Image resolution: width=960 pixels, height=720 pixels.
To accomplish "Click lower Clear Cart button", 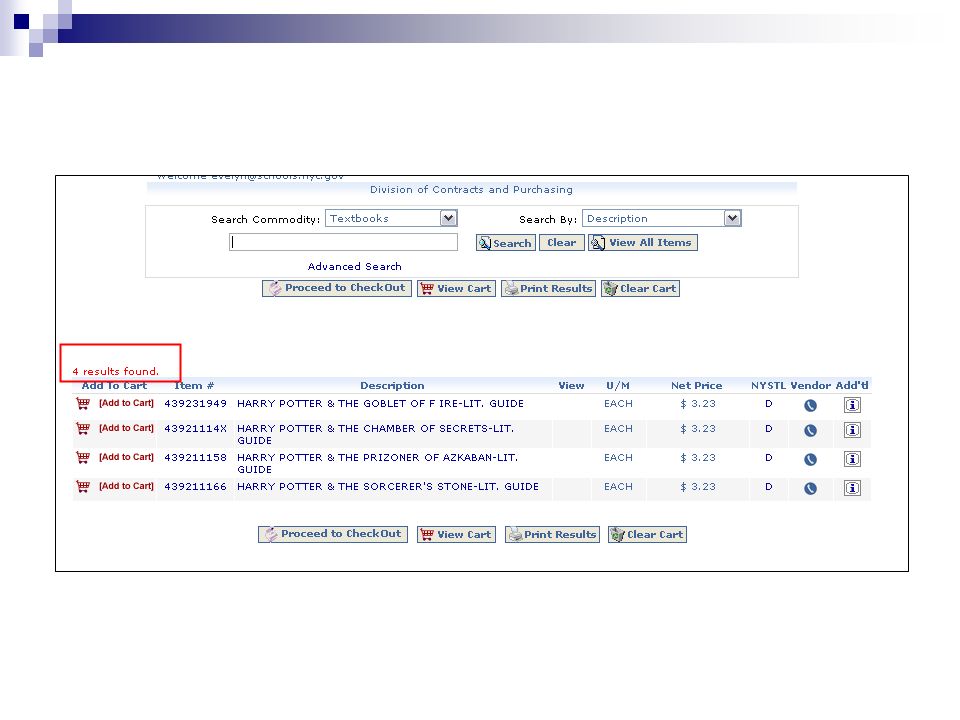I will pos(647,534).
